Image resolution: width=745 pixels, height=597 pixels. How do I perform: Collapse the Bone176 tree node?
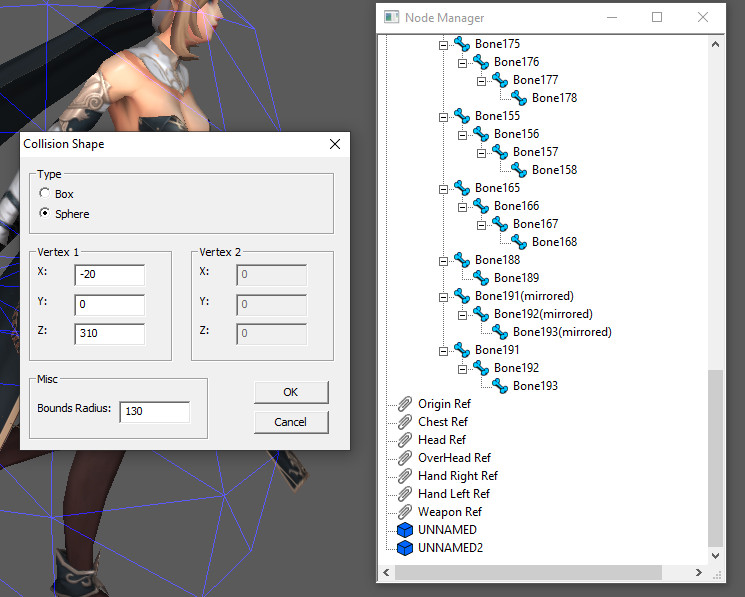(x=462, y=63)
